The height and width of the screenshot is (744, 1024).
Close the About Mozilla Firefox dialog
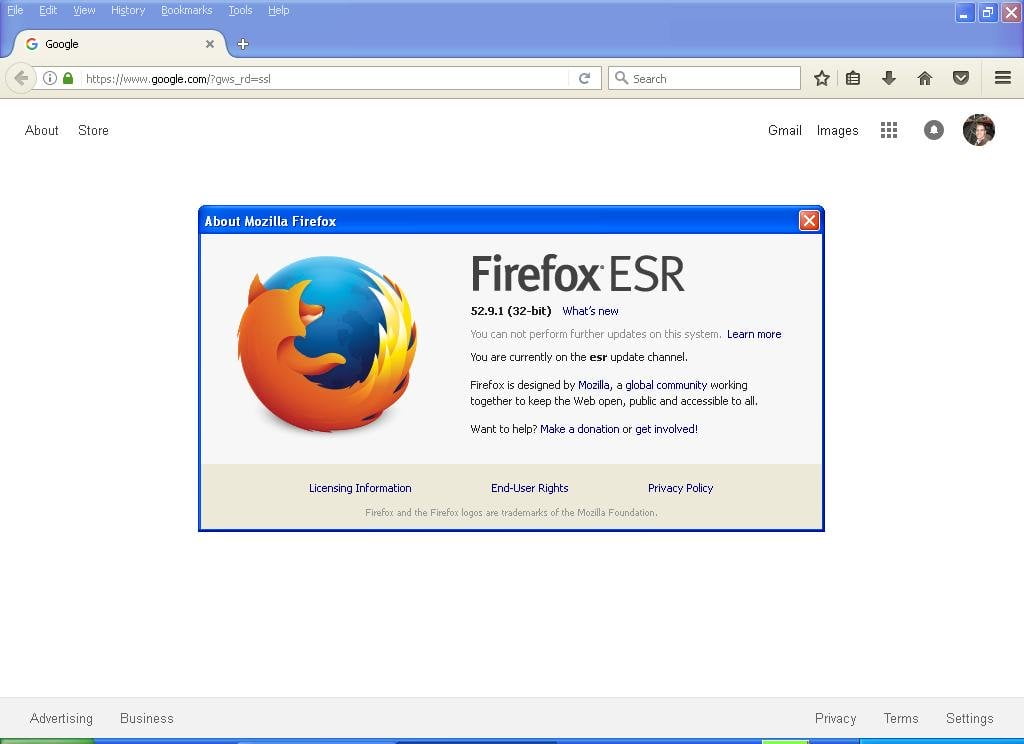pos(809,221)
